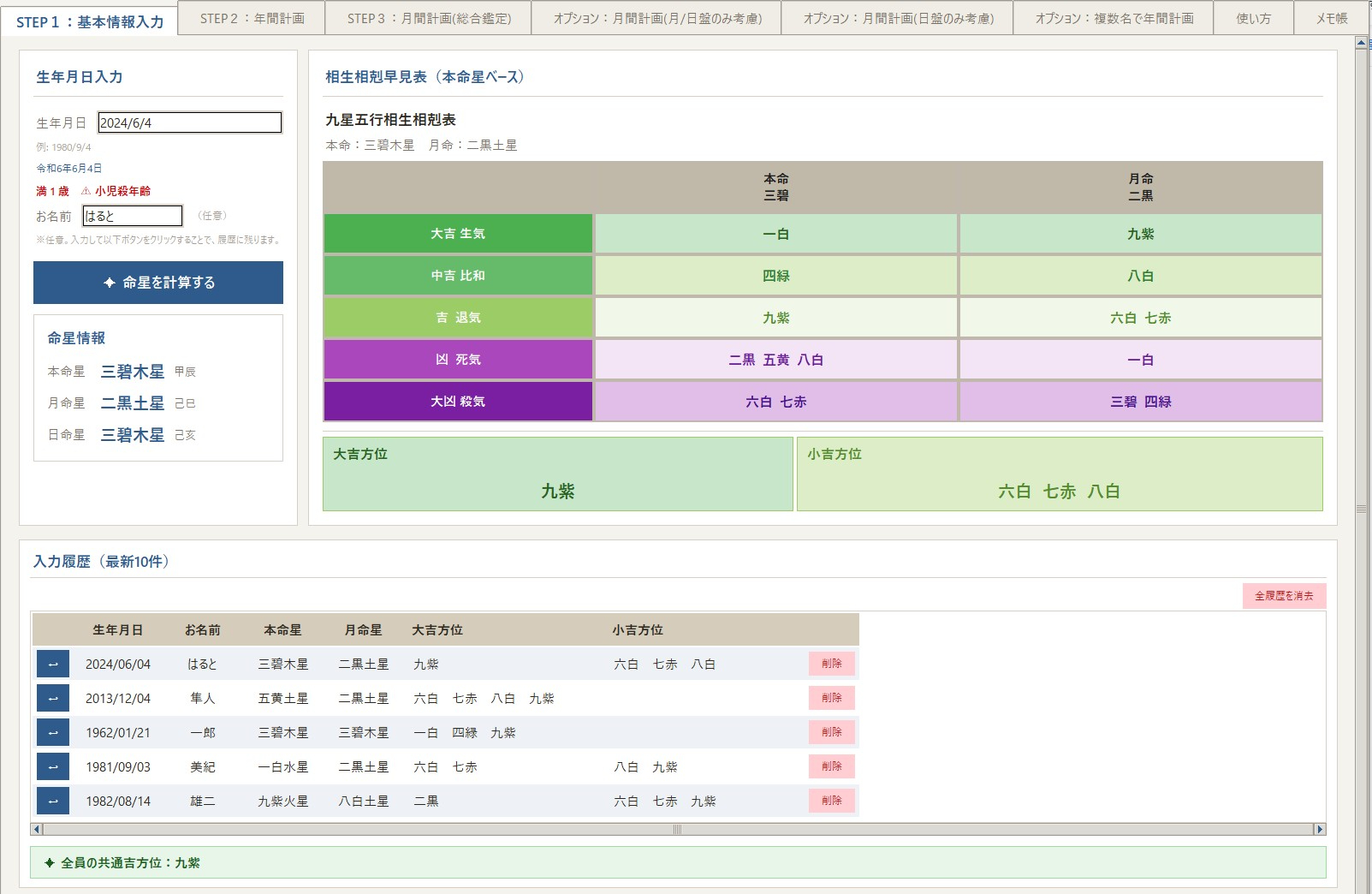Select the 中吉 比和 row header
This screenshot has height=894, width=1372.
458,276
